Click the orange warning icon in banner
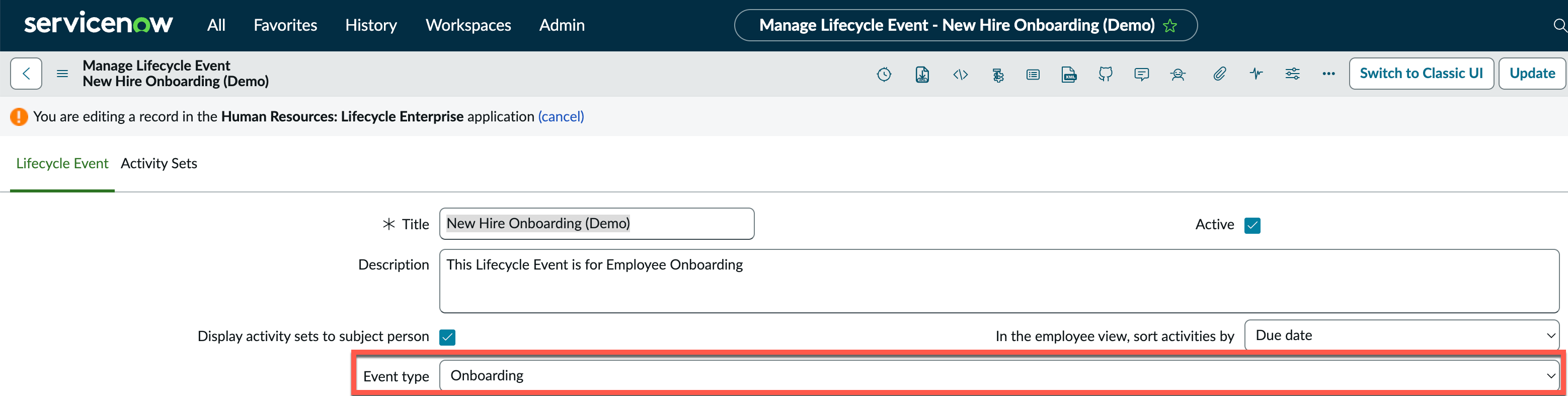1568x396 pixels. click(19, 116)
